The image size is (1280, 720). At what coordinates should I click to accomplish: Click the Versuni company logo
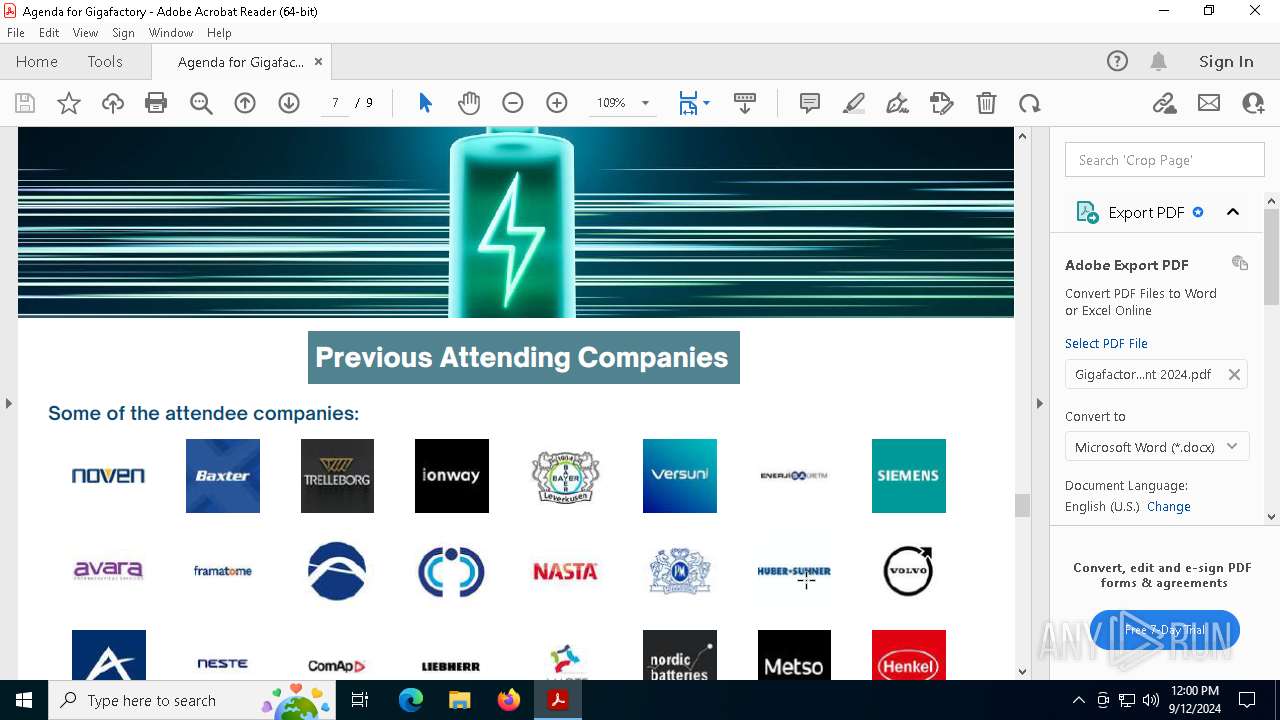coord(680,476)
